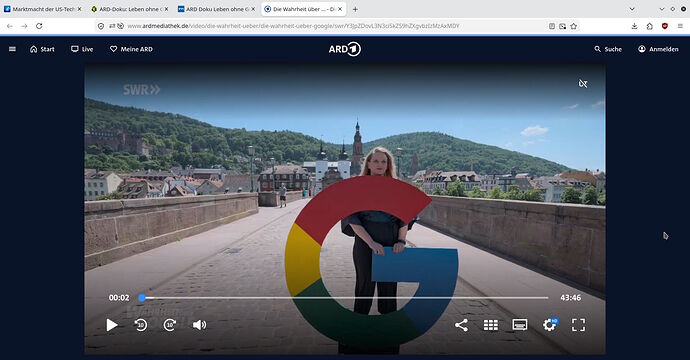
Task: Toggle reader view in the address bar
Action: pos(552,26)
